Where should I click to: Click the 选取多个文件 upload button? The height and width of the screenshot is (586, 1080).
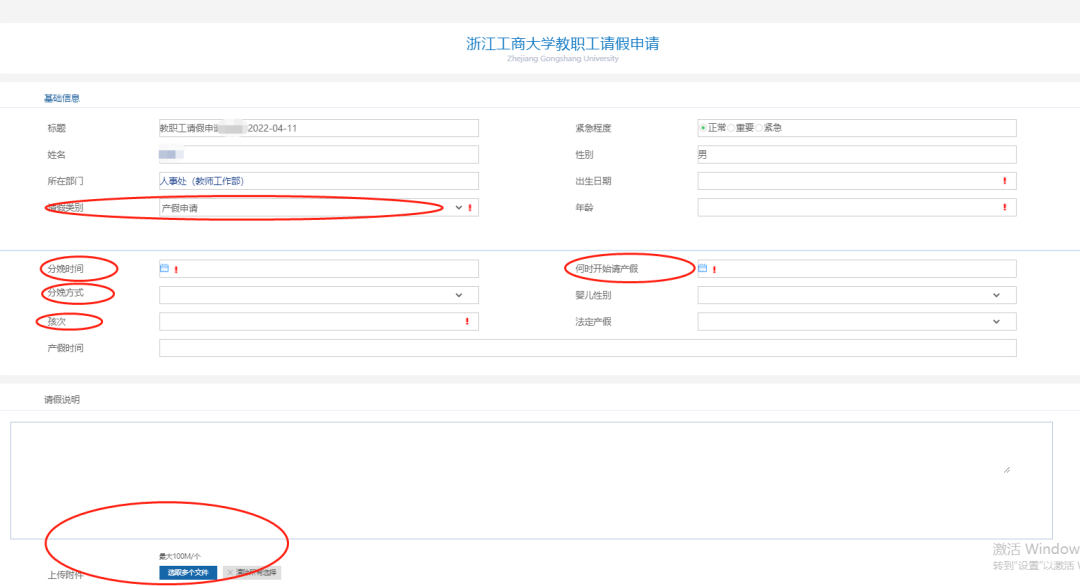click(x=188, y=572)
